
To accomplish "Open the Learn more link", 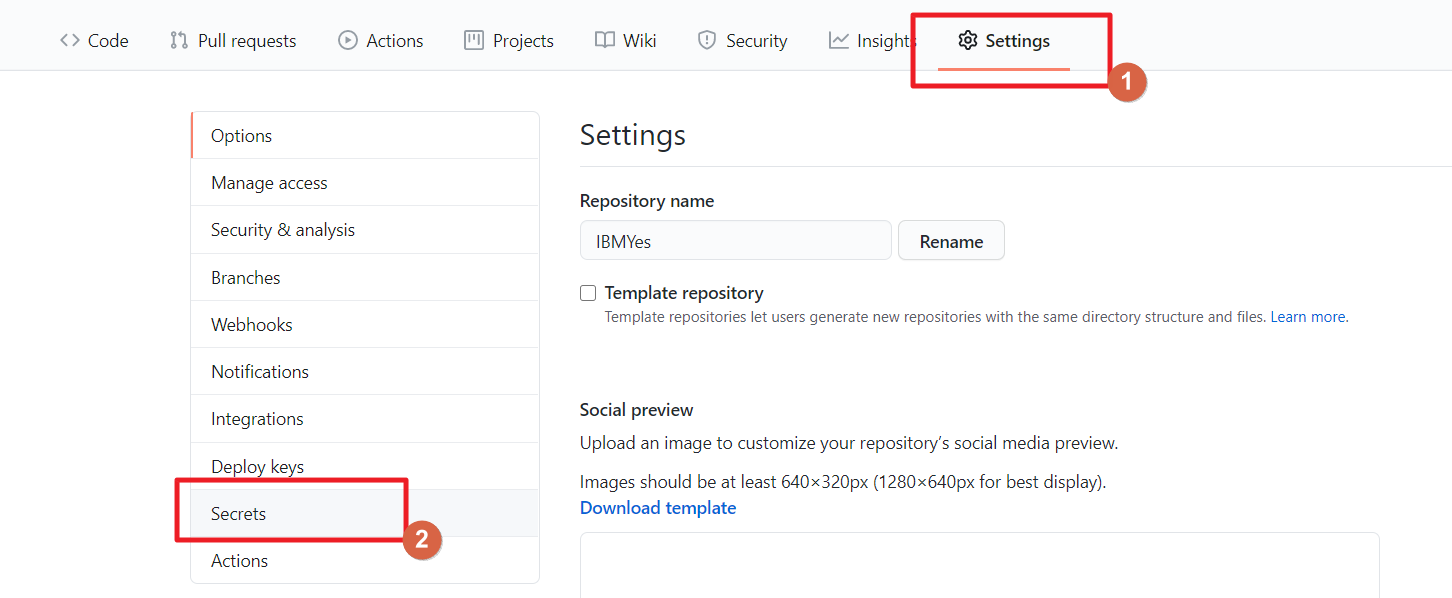I will 1308,317.
